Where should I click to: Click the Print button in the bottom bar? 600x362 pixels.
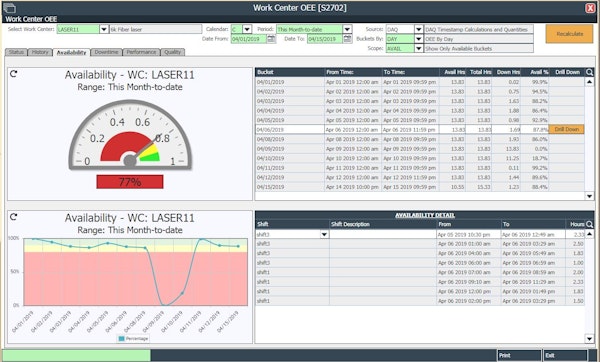519,355
